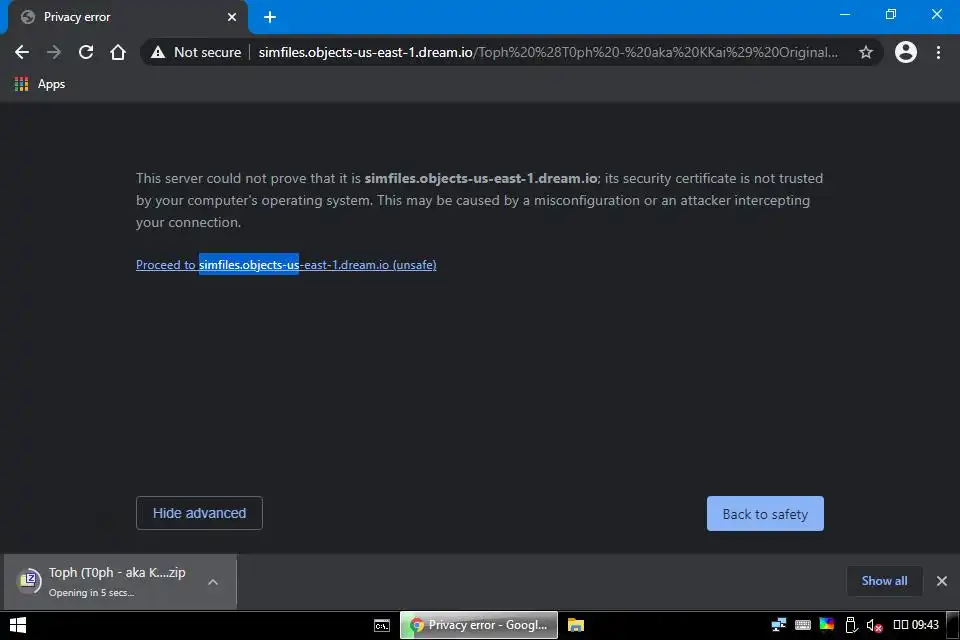Open the home page via house icon
The image size is (960, 640).
pos(118,53)
